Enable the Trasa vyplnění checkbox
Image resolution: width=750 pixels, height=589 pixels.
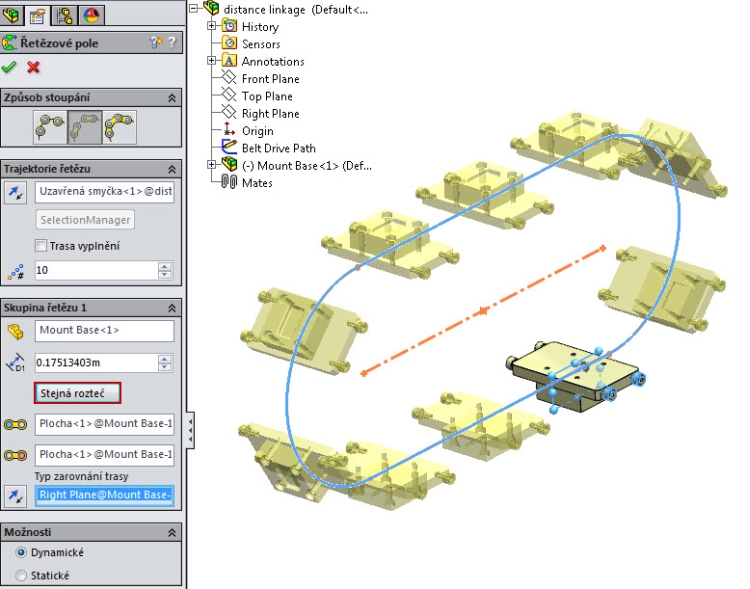(x=41, y=246)
